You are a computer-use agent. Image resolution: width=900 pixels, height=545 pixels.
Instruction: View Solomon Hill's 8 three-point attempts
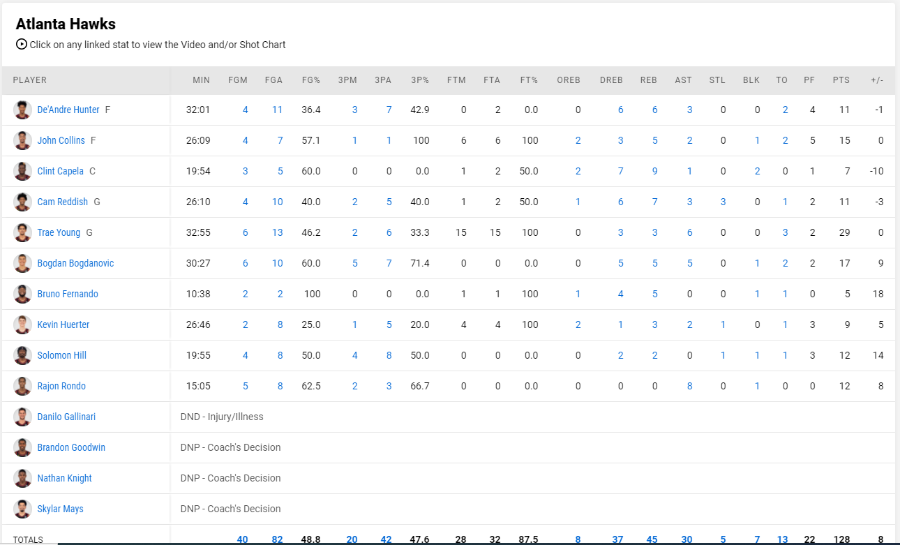389,355
